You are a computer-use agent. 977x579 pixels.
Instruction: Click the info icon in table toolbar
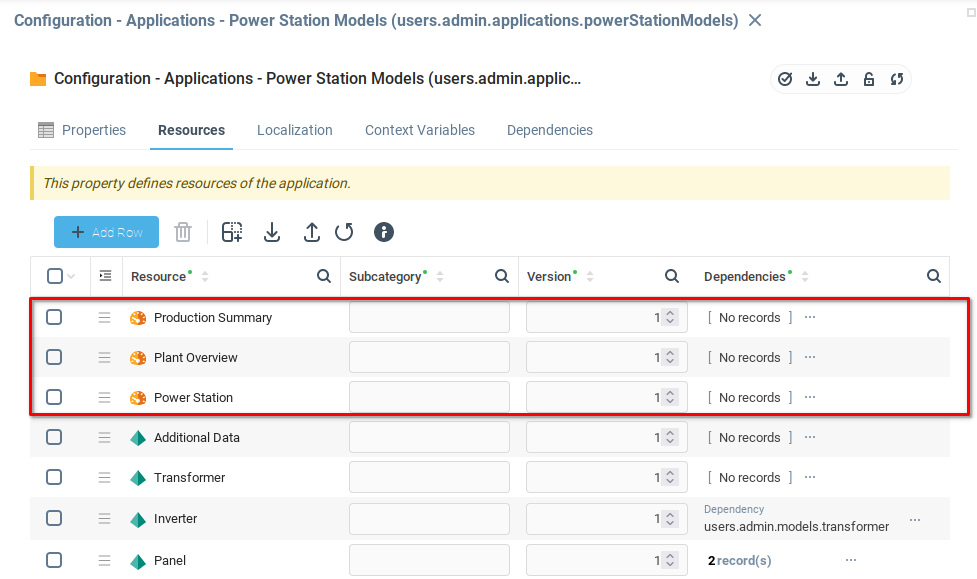tap(384, 232)
